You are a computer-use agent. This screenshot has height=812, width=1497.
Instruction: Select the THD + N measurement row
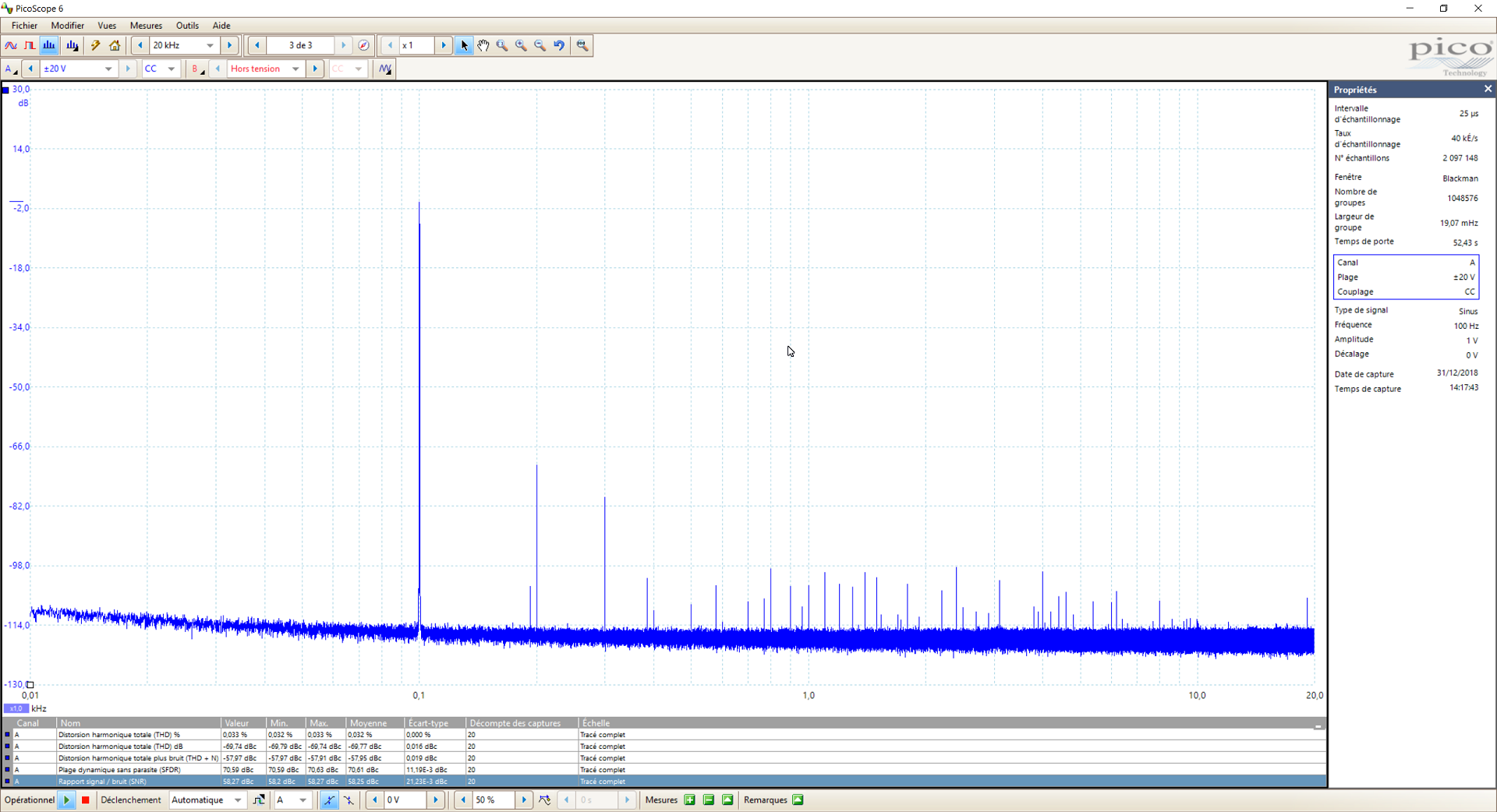coord(664,758)
